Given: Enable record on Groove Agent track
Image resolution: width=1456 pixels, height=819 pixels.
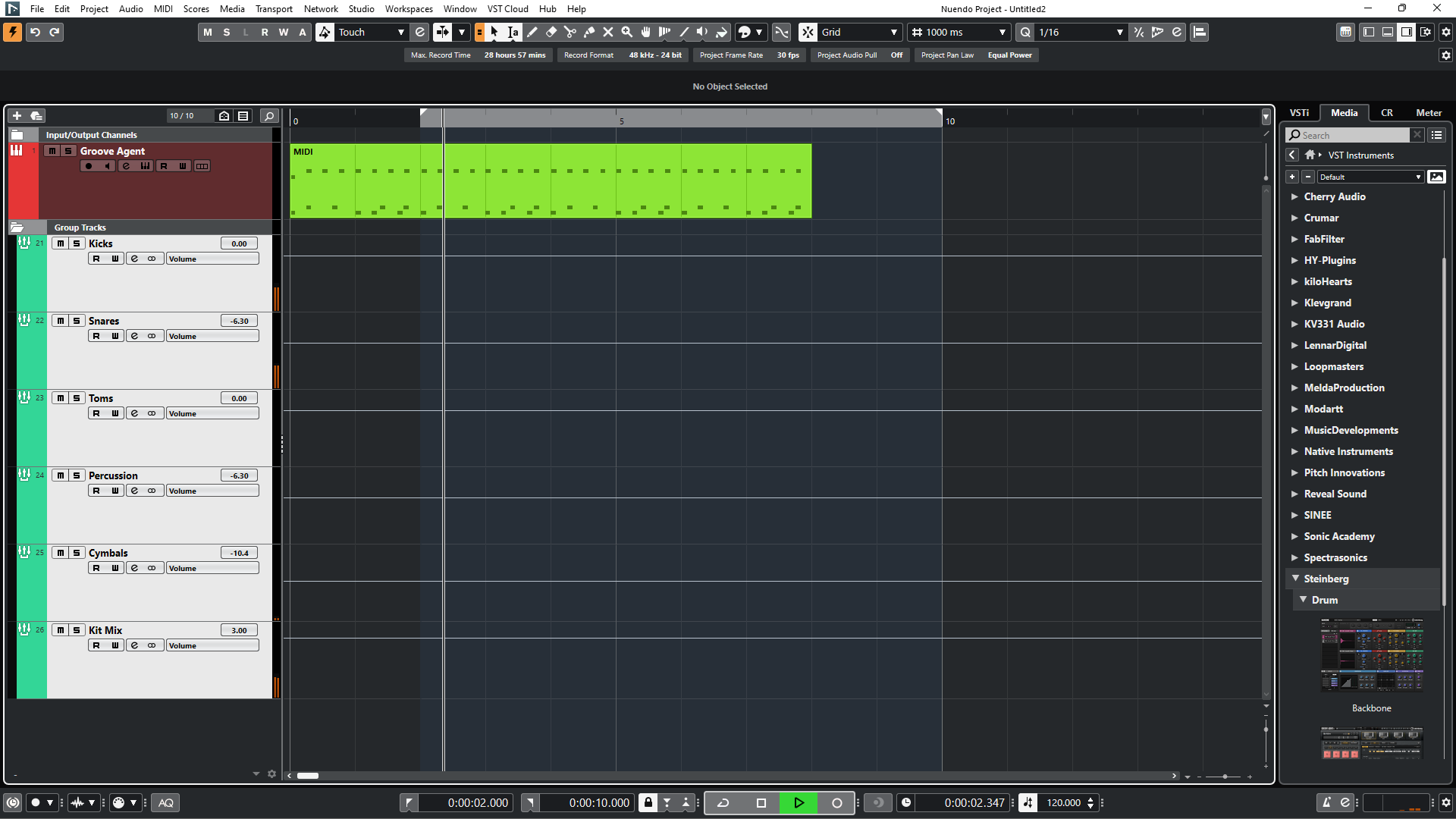Looking at the screenshot, I should [89, 166].
